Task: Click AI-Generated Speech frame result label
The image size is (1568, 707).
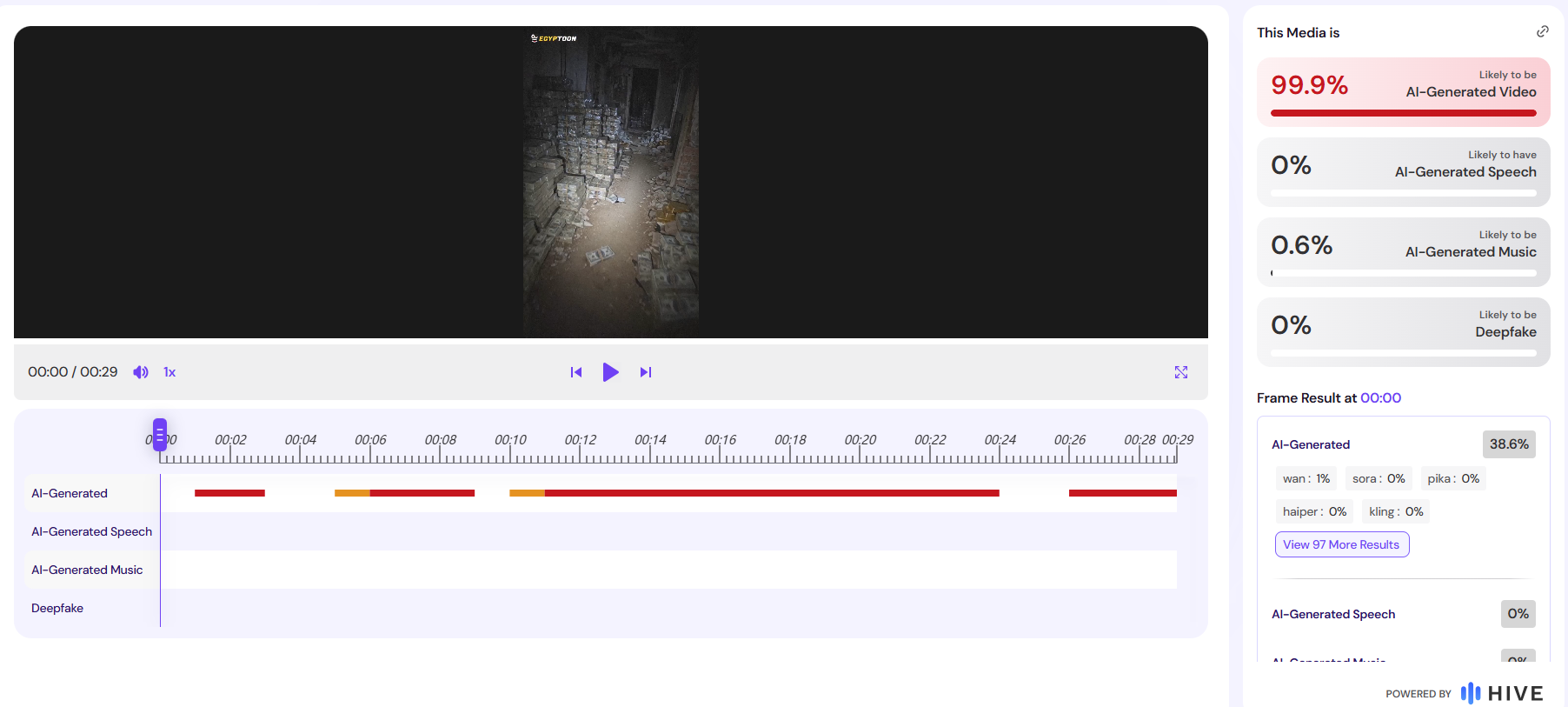Action: click(x=1333, y=614)
